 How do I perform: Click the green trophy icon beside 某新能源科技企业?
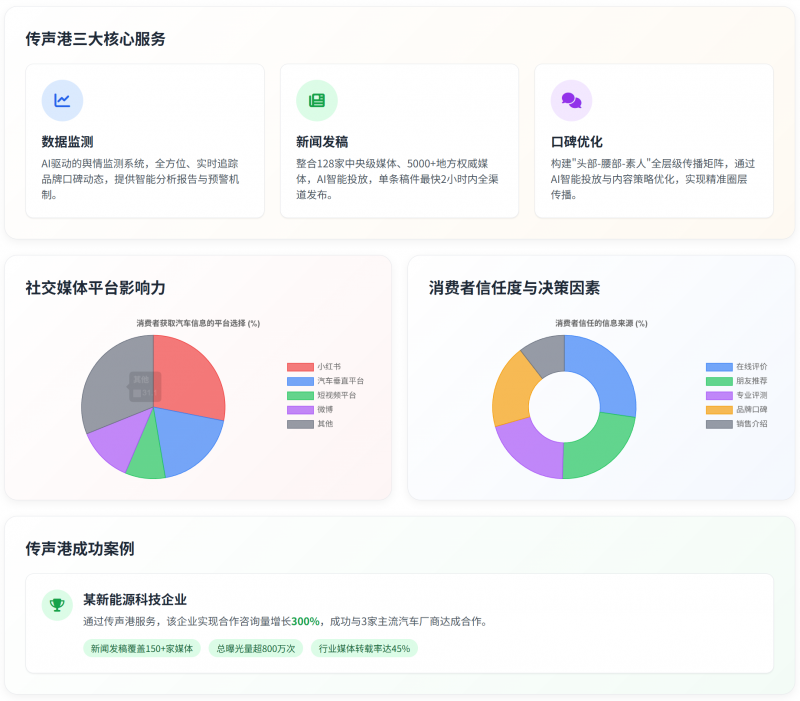57,605
